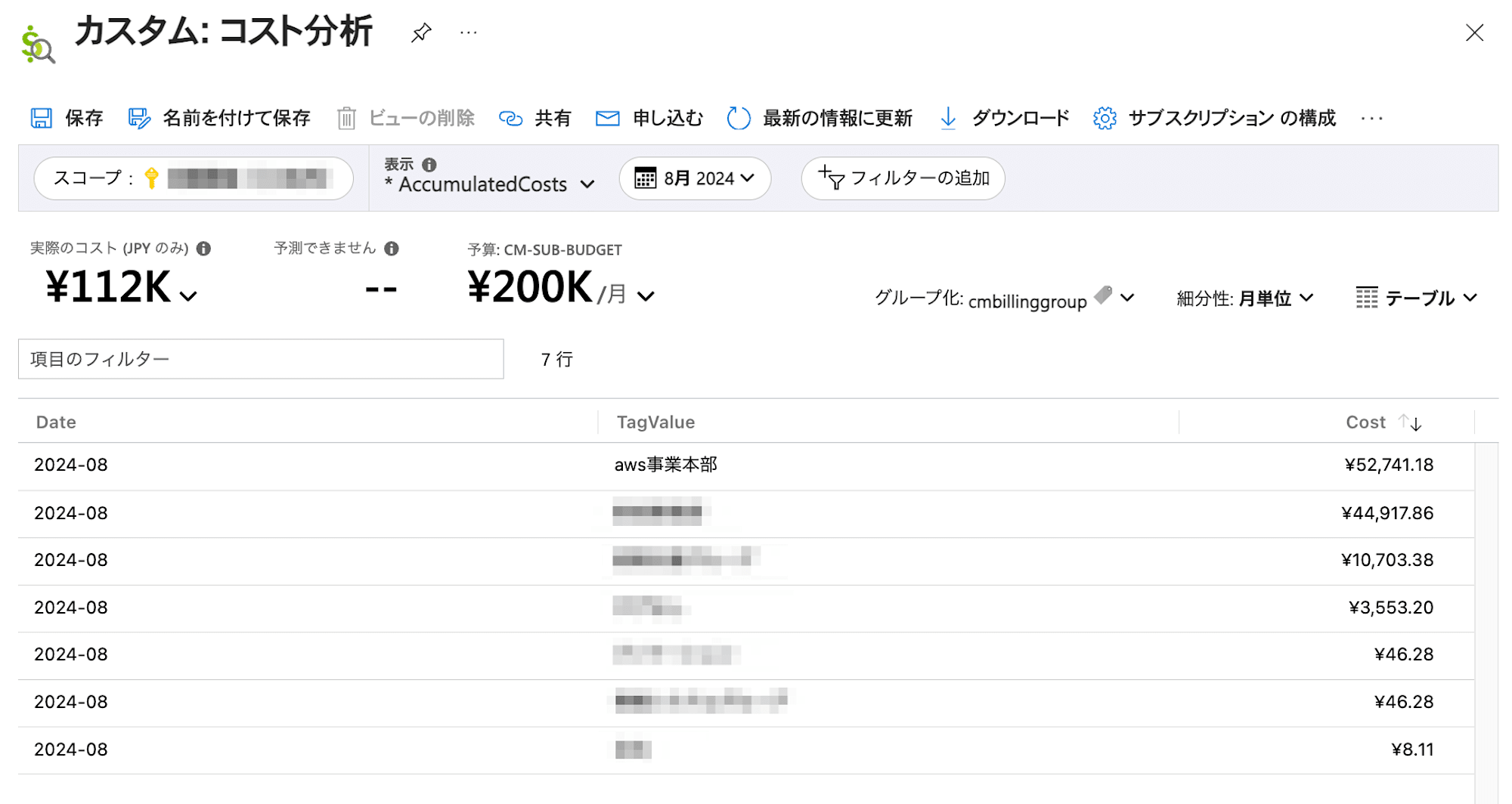This screenshot has height=804, width=1512.
Task: Click the 2024-08 date in aws事業本部 row
Action: tap(71, 465)
